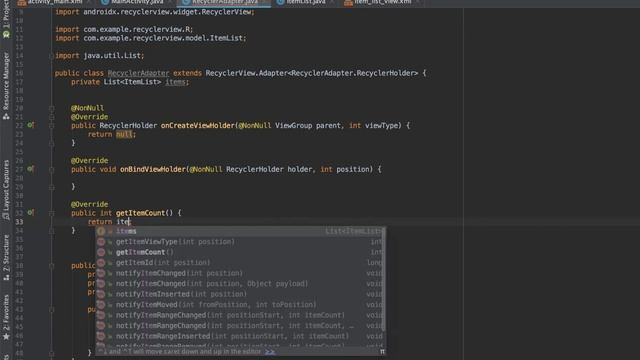
Task: Collapse the getItemCount method fold marker
Action: click(51, 213)
